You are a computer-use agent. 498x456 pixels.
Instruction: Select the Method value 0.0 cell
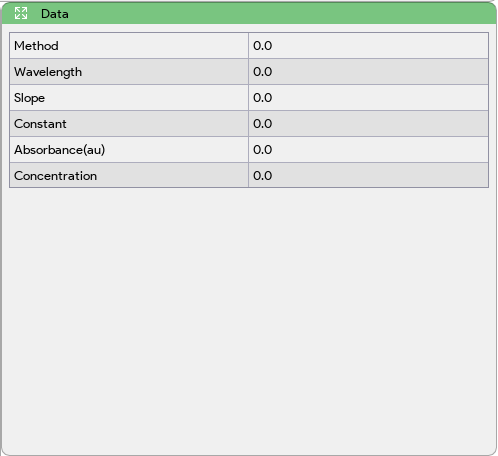[x=368, y=46]
